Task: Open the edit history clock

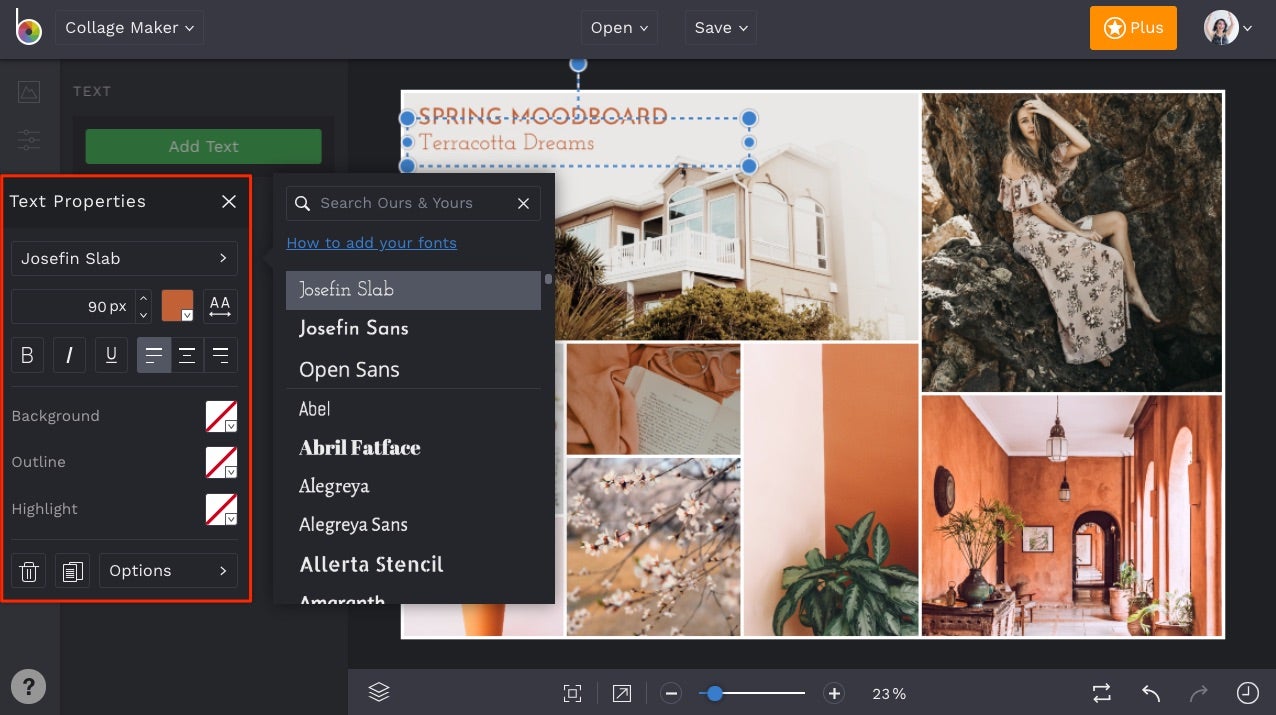Action: click(x=1247, y=692)
